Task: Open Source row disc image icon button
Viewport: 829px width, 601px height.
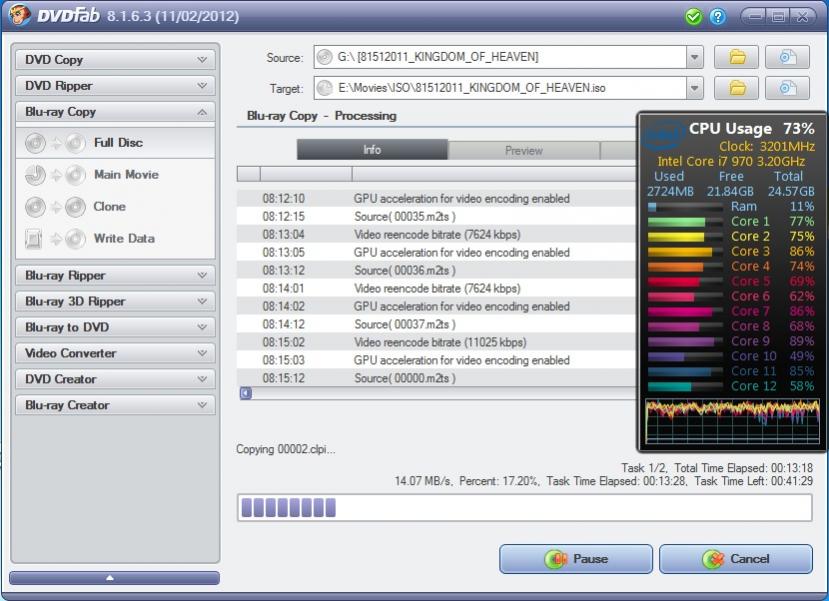Action: pos(787,57)
